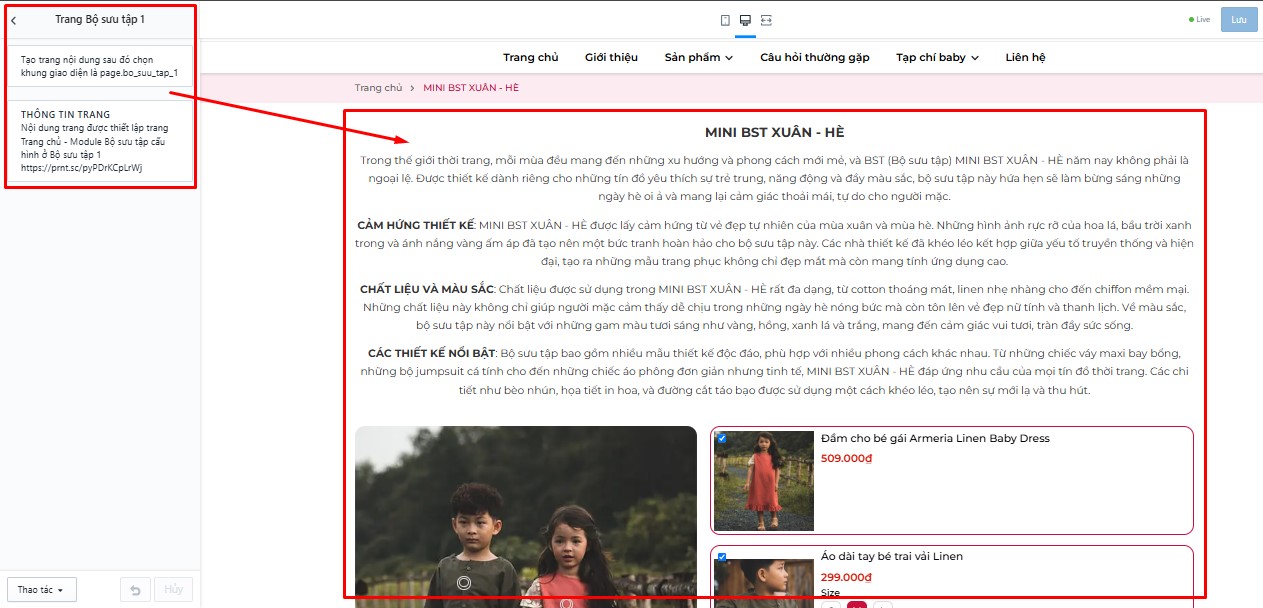1263x608 pixels.
Task: Open Đầm cho bé gái Armeria product link
Action: [935, 439]
